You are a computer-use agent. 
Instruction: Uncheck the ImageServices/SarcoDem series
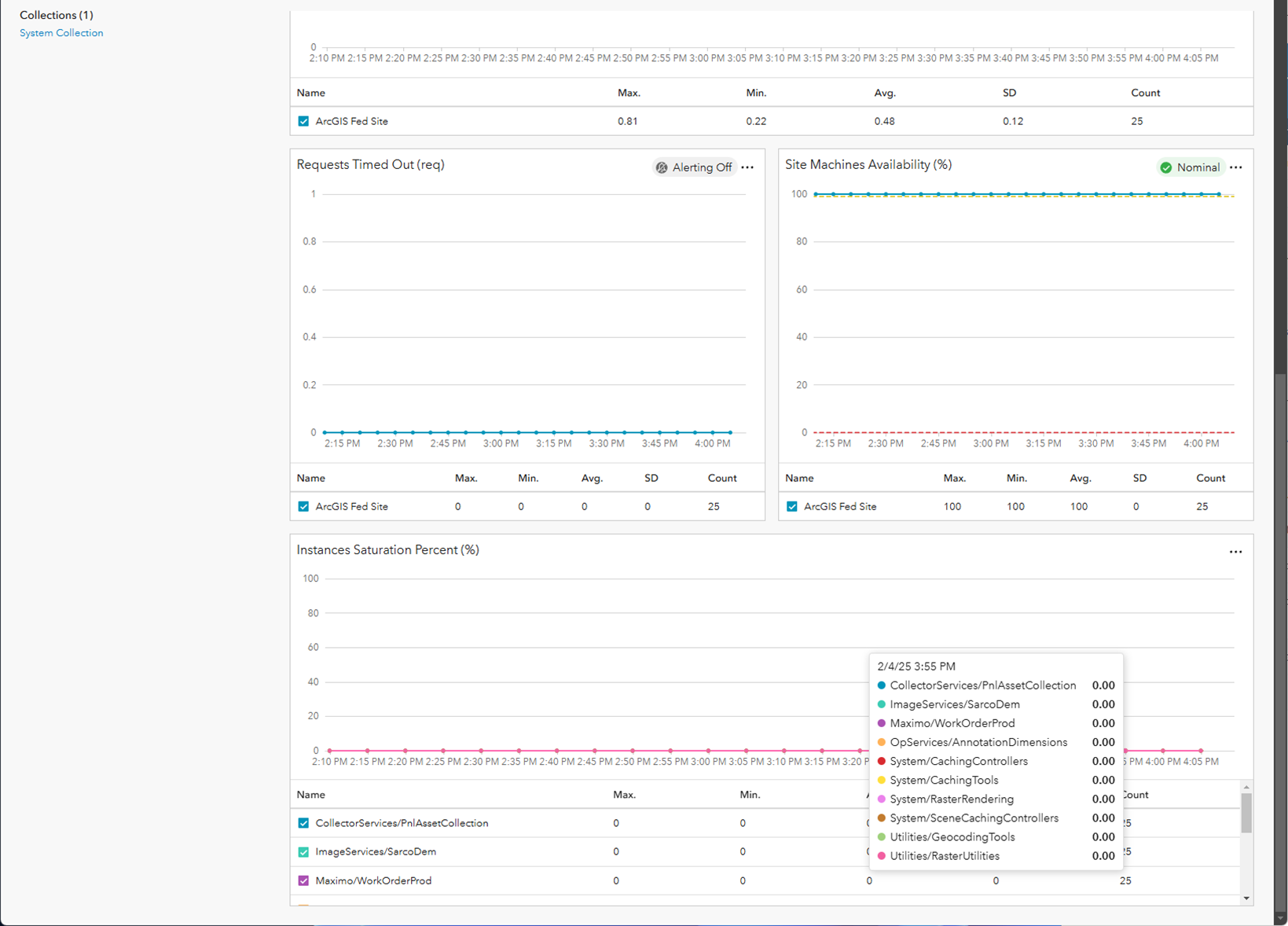click(x=303, y=851)
